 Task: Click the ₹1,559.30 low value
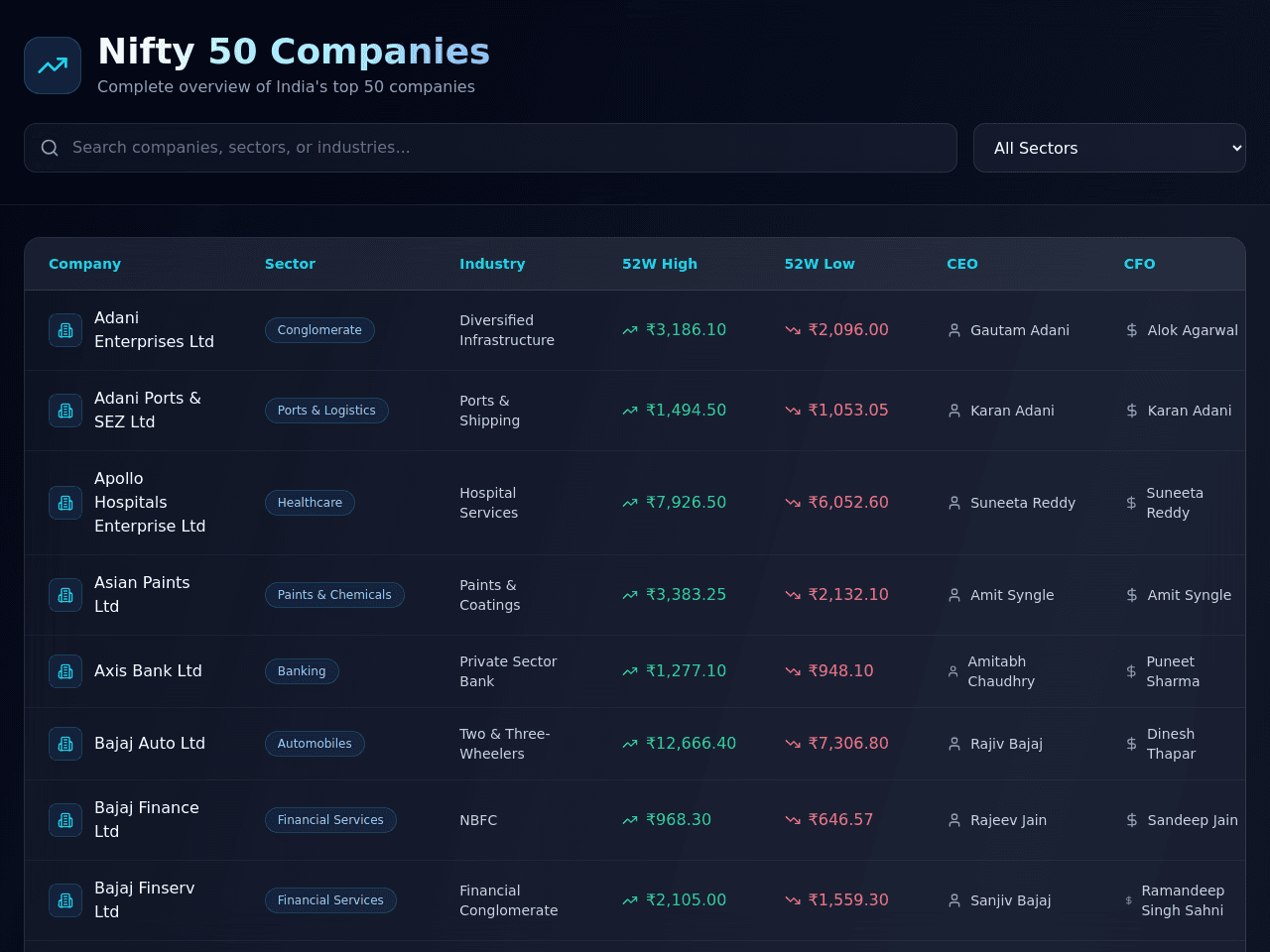849,900
